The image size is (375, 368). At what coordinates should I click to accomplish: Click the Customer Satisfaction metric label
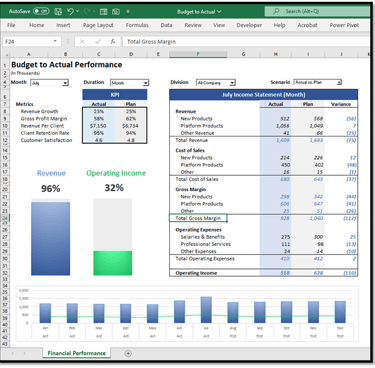46,140
